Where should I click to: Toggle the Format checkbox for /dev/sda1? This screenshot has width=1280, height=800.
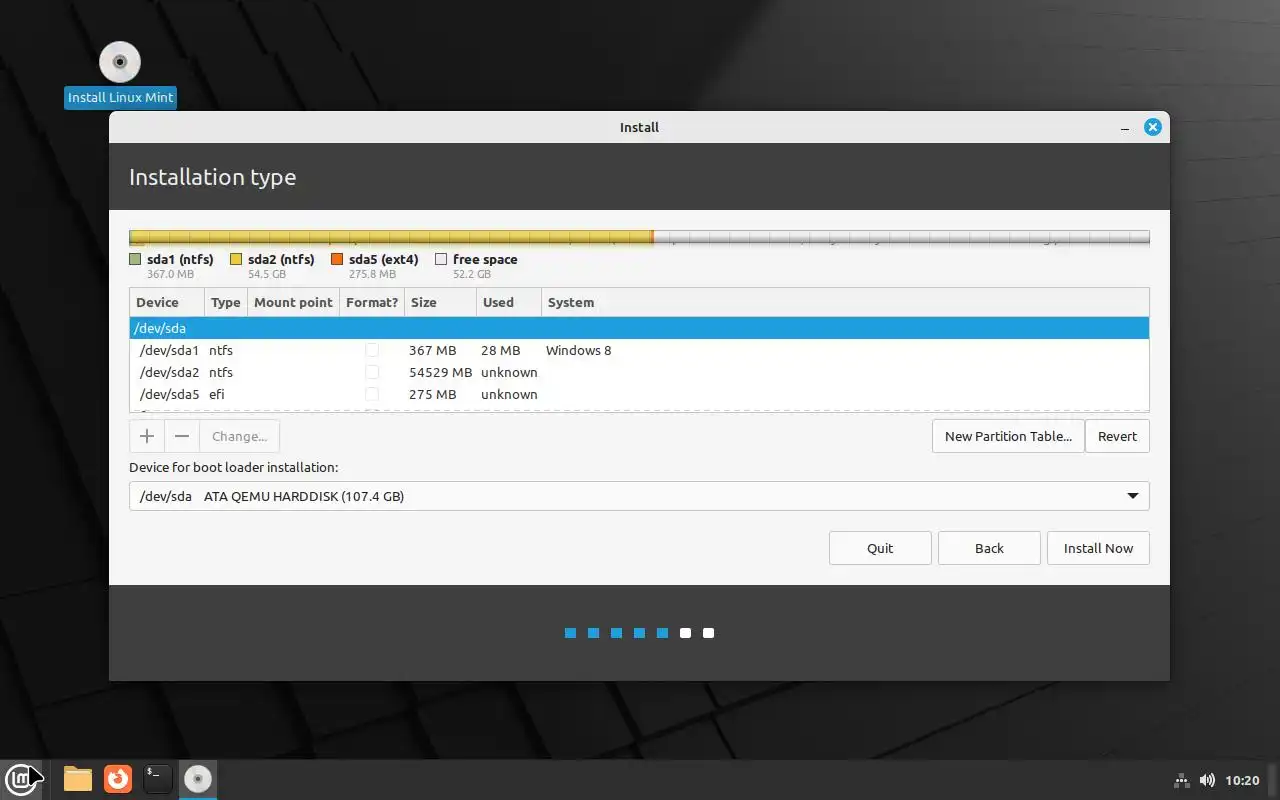[372, 350]
